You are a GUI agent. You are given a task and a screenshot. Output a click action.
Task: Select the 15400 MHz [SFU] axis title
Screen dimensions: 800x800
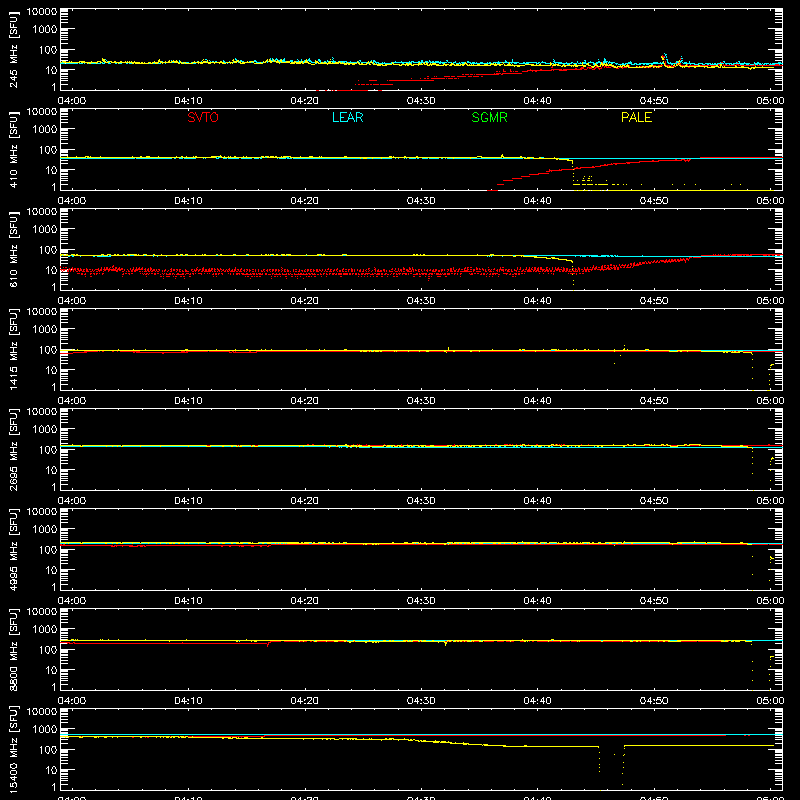13,749
